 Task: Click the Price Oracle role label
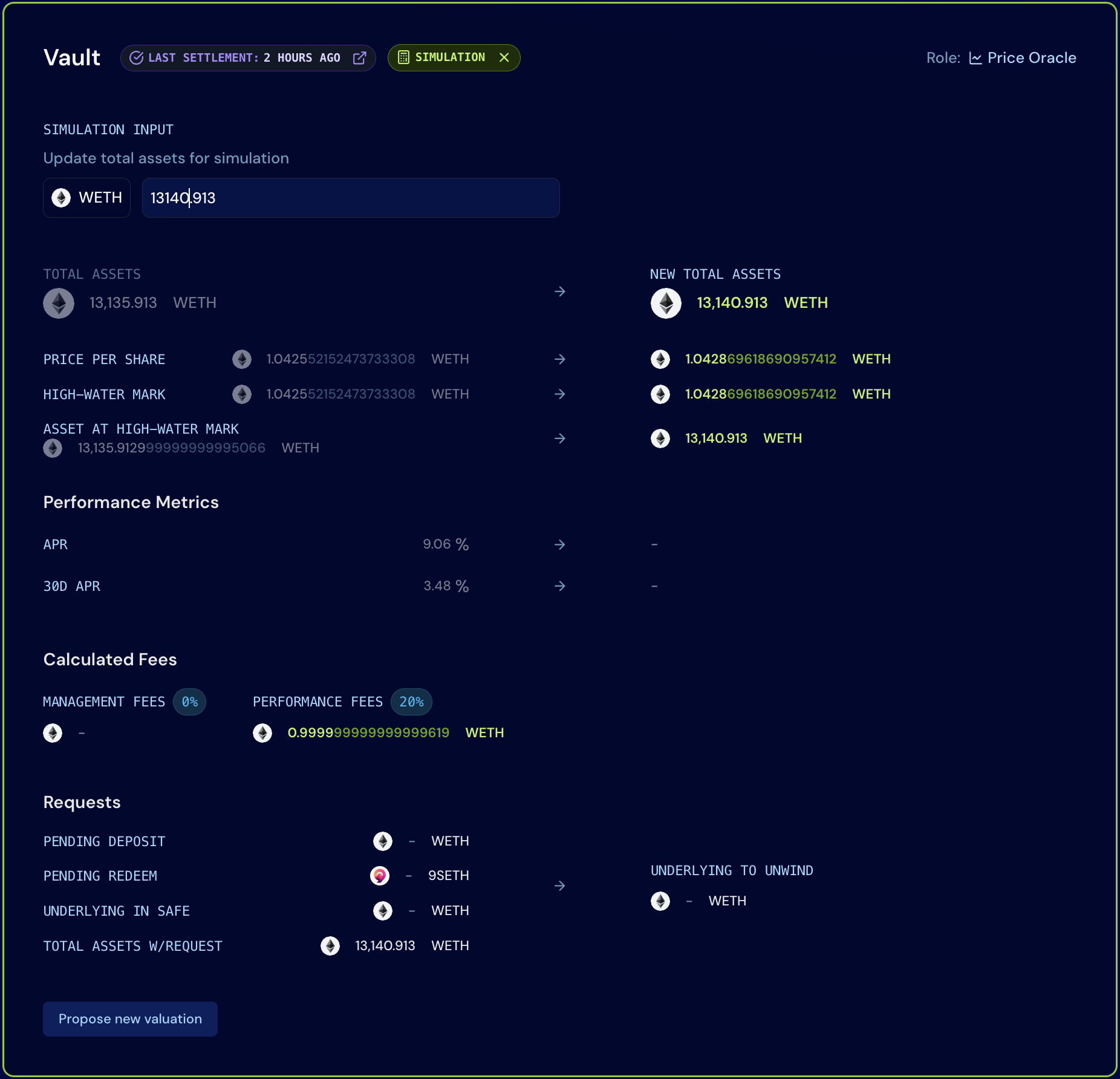pos(1031,58)
